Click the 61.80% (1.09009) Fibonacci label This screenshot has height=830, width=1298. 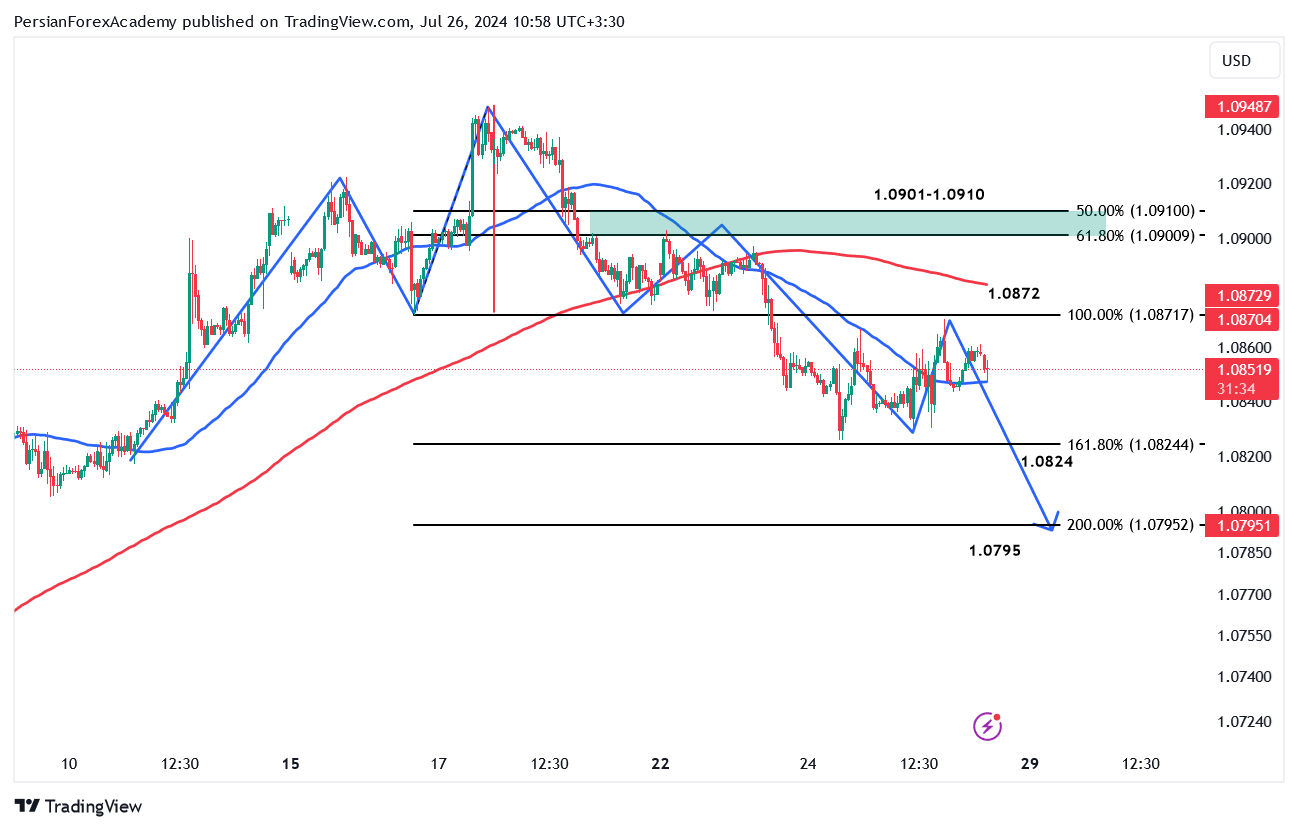[1135, 235]
